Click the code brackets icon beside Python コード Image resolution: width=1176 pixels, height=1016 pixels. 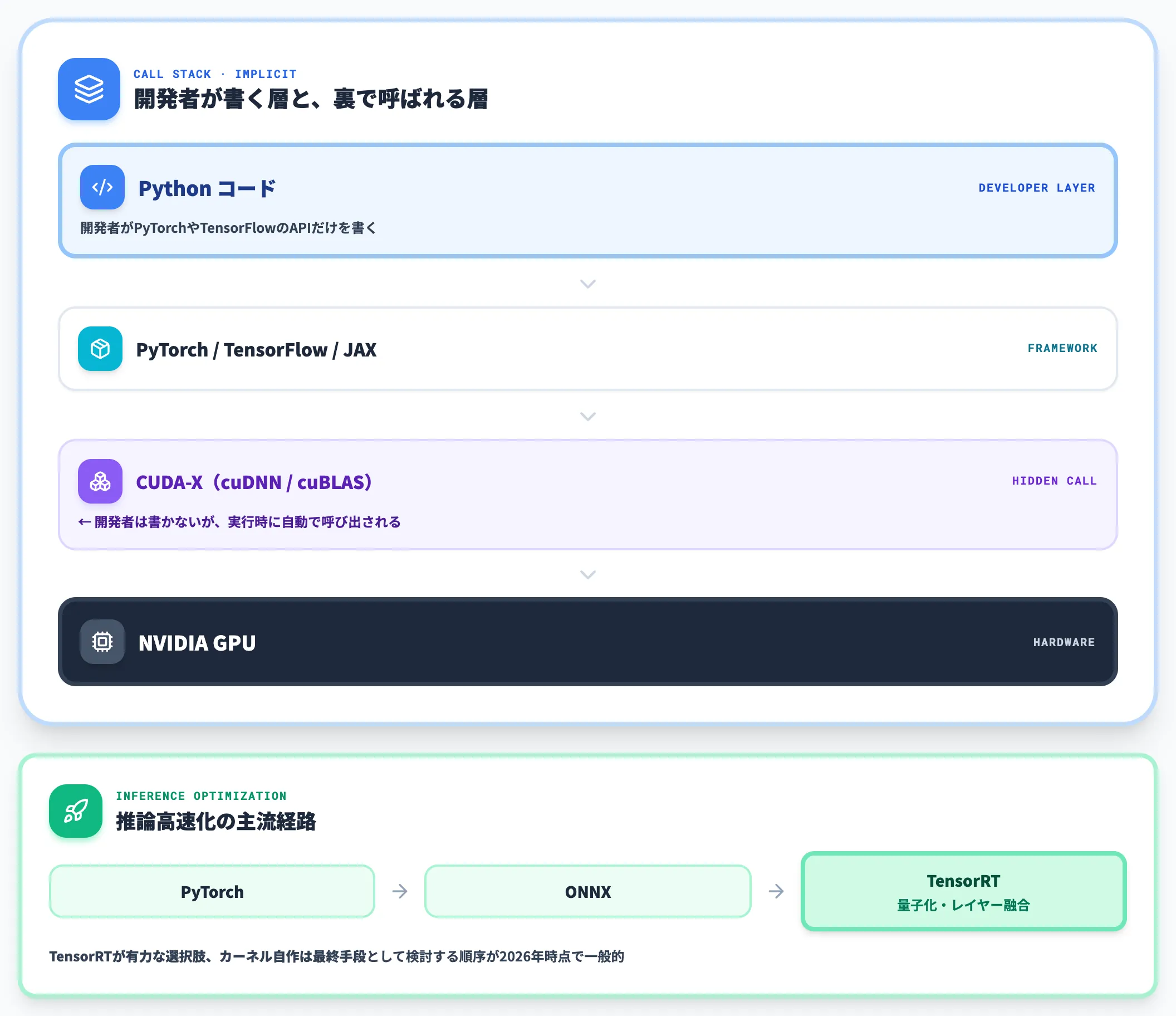pos(102,187)
